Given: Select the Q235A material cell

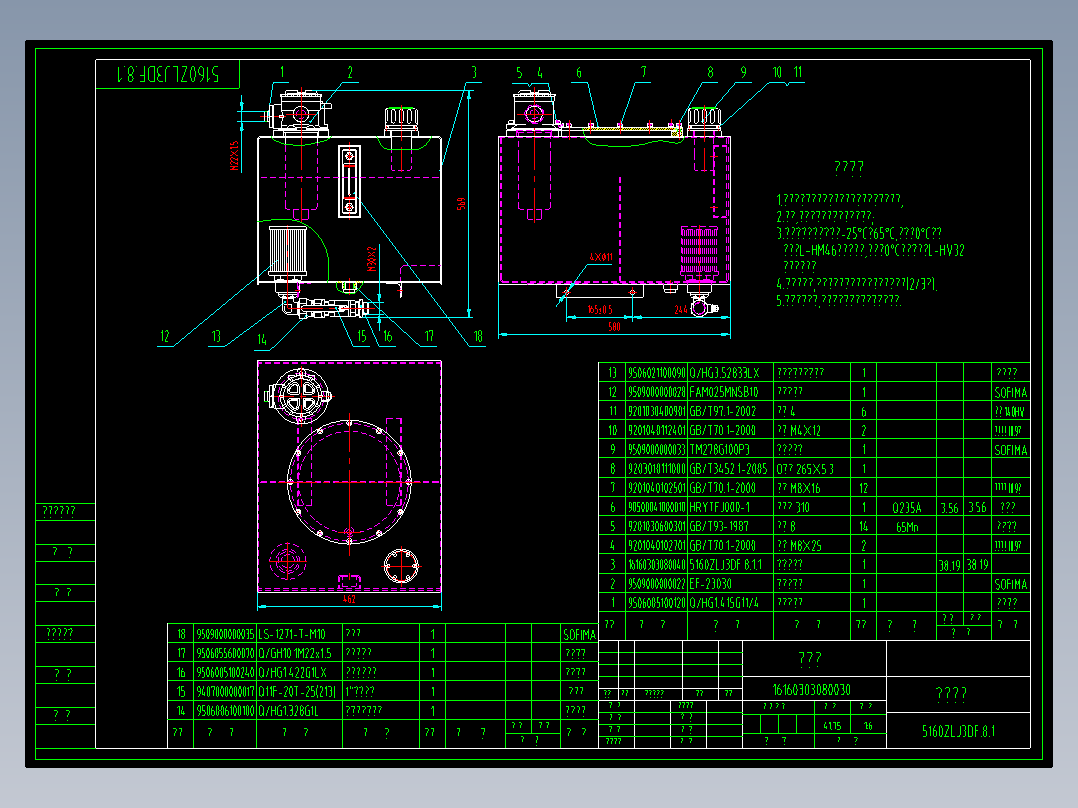Looking at the screenshot, I should coord(906,508).
